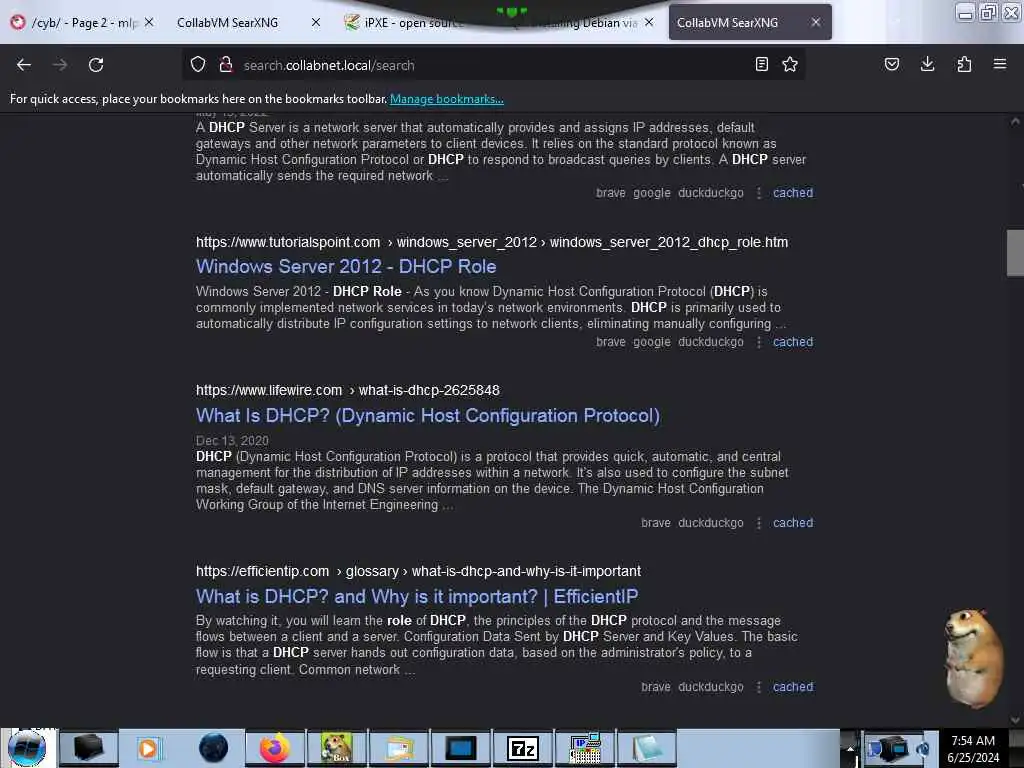Open the folder window taskbar icon
Viewport: 1024px width, 768px height.
pyautogui.click(x=399, y=748)
